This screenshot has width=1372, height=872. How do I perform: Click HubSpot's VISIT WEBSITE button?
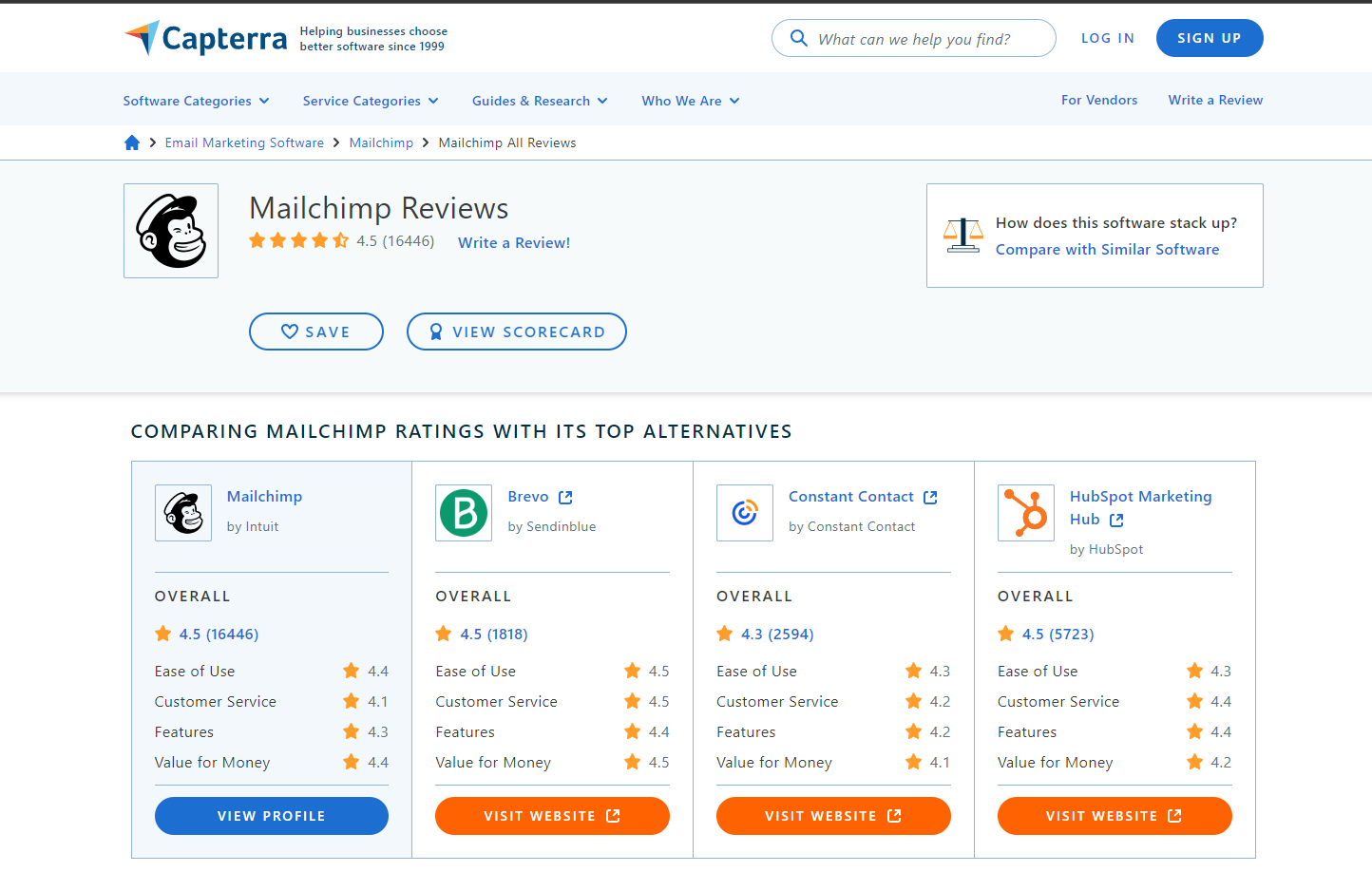(x=1115, y=816)
